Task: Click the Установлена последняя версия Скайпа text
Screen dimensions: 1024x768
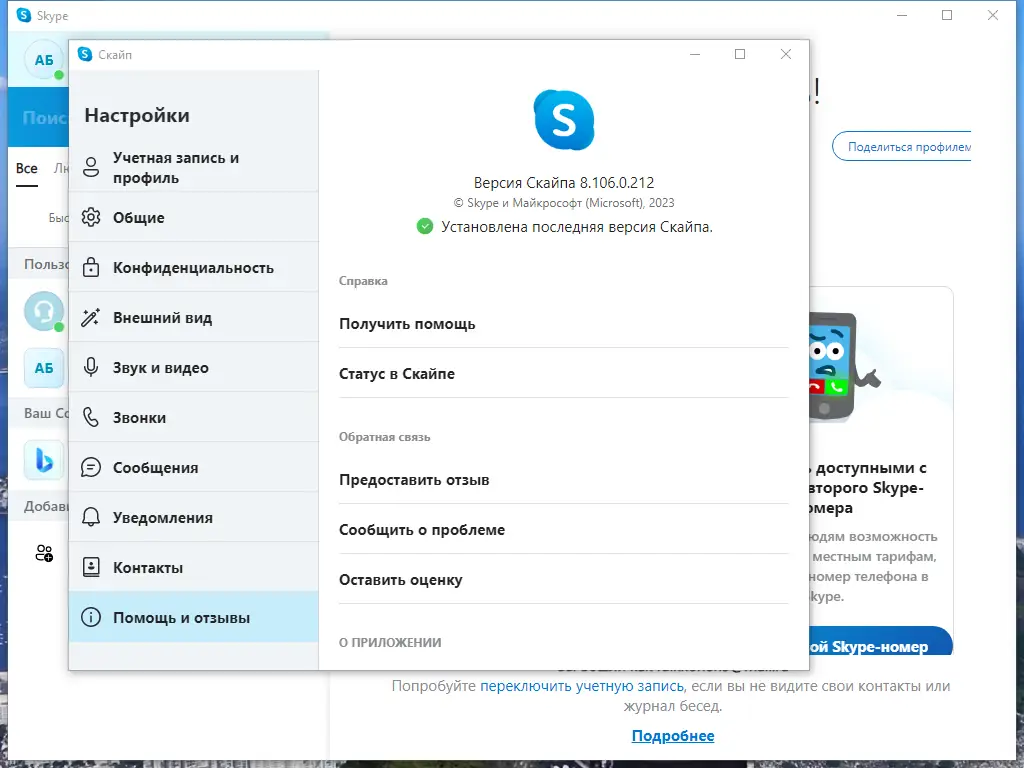Action: pos(577,227)
